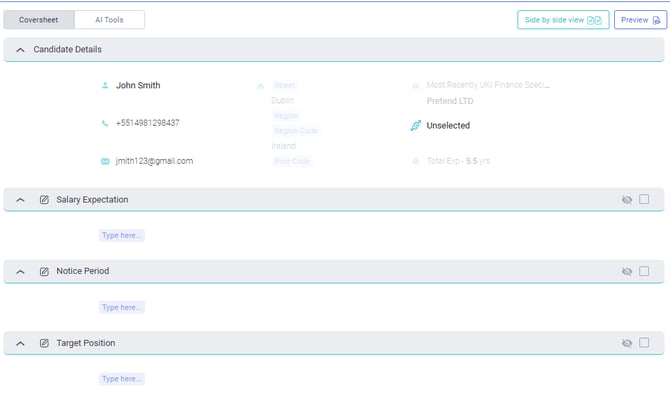
Task: Click the email icon next to jmith123@gmail.com
Action: pyautogui.click(x=105, y=161)
